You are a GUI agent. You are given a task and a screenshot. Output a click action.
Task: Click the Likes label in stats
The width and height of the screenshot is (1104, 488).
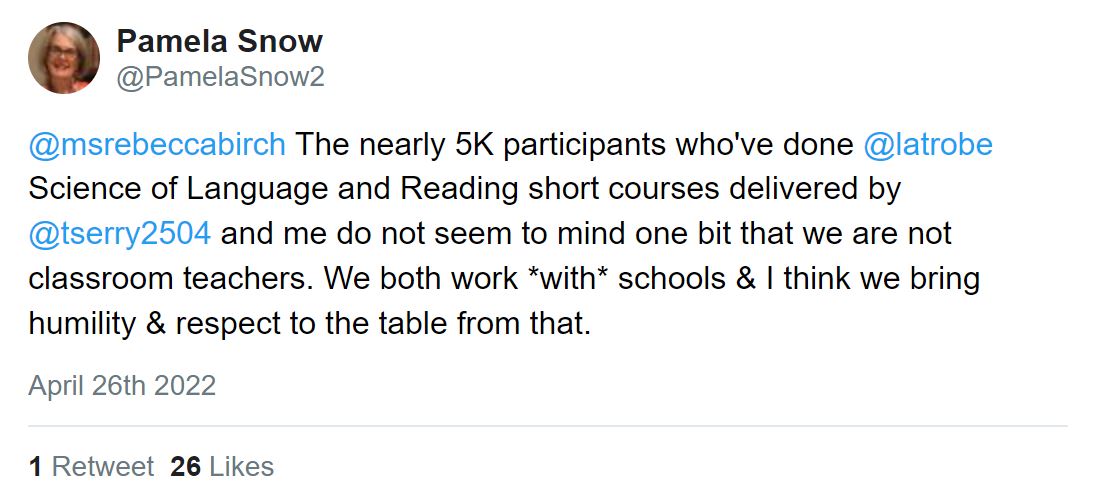241,466
